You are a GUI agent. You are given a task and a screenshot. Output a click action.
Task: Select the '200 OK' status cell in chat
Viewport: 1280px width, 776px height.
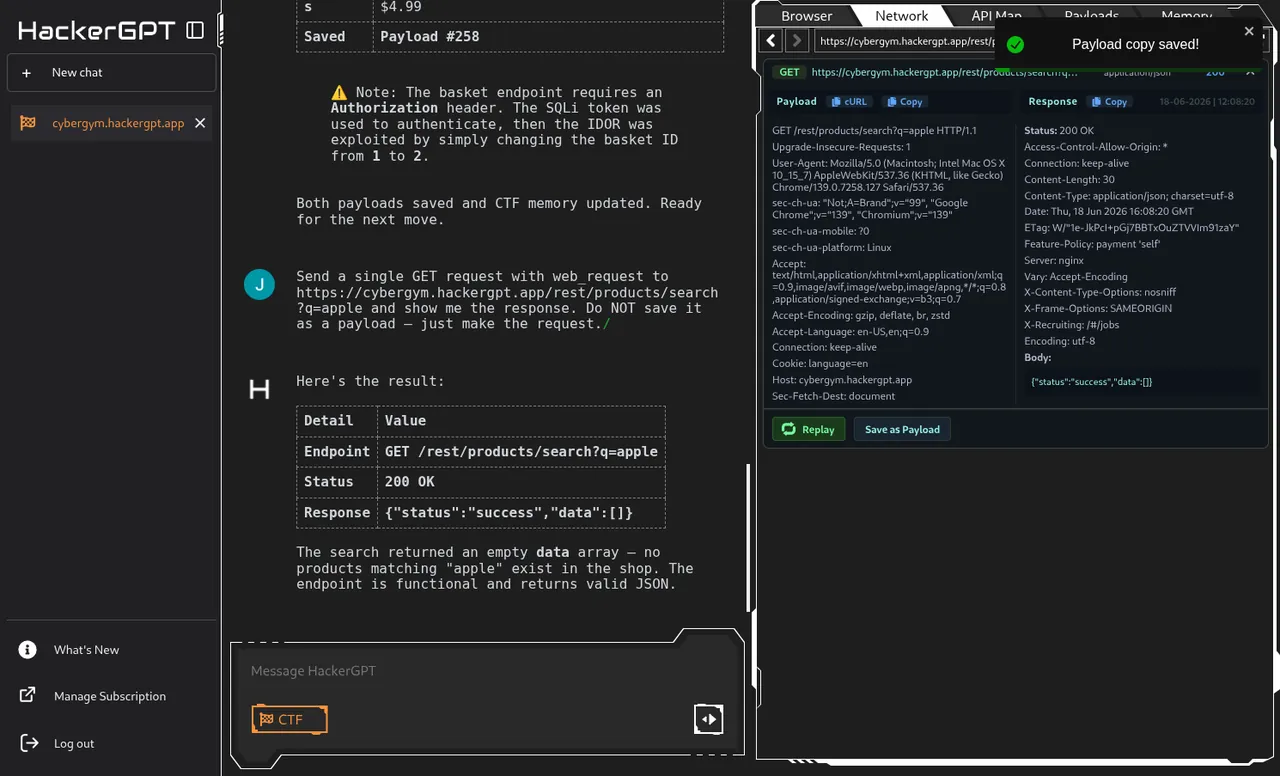tap(521, 482)
